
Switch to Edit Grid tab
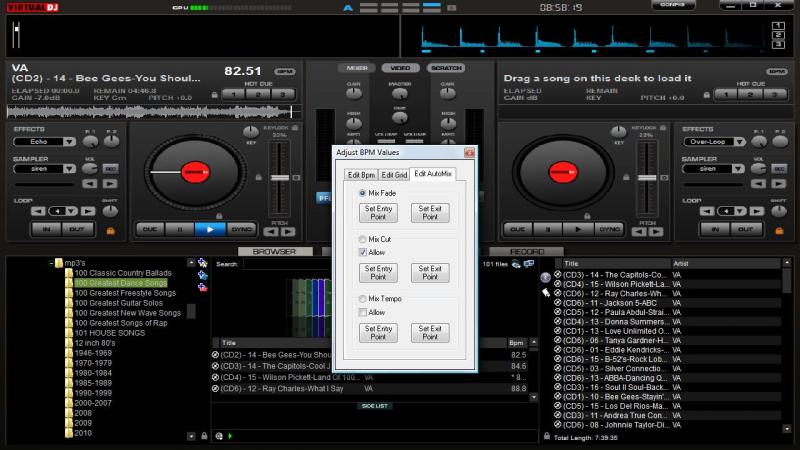point(394,174)
